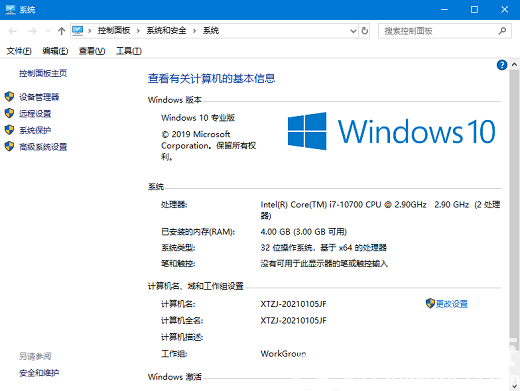
Task: Expand chevron after 系统和安全 breadcrumb
Action: [194, 31]
